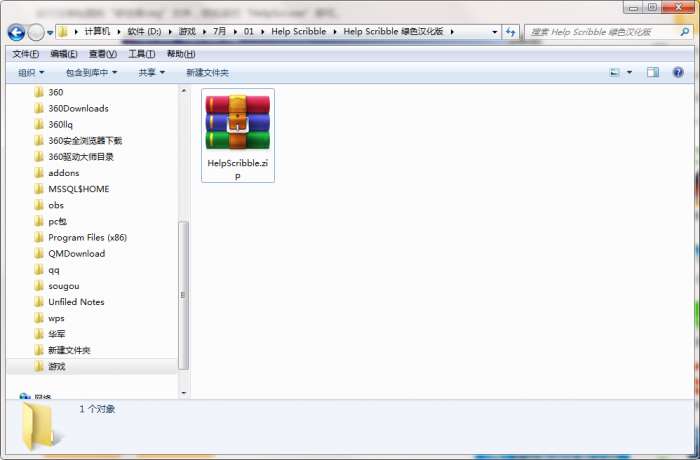Click the 新建文件夹 button
700x460 pixels.
click(x=208, y=72)
